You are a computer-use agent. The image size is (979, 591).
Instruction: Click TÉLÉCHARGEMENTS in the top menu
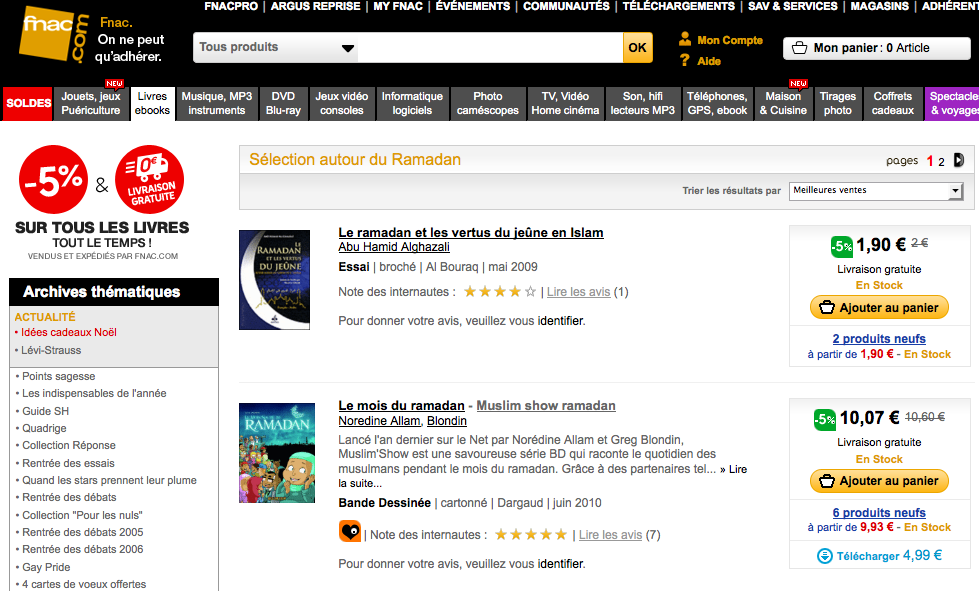click(679, 6)
